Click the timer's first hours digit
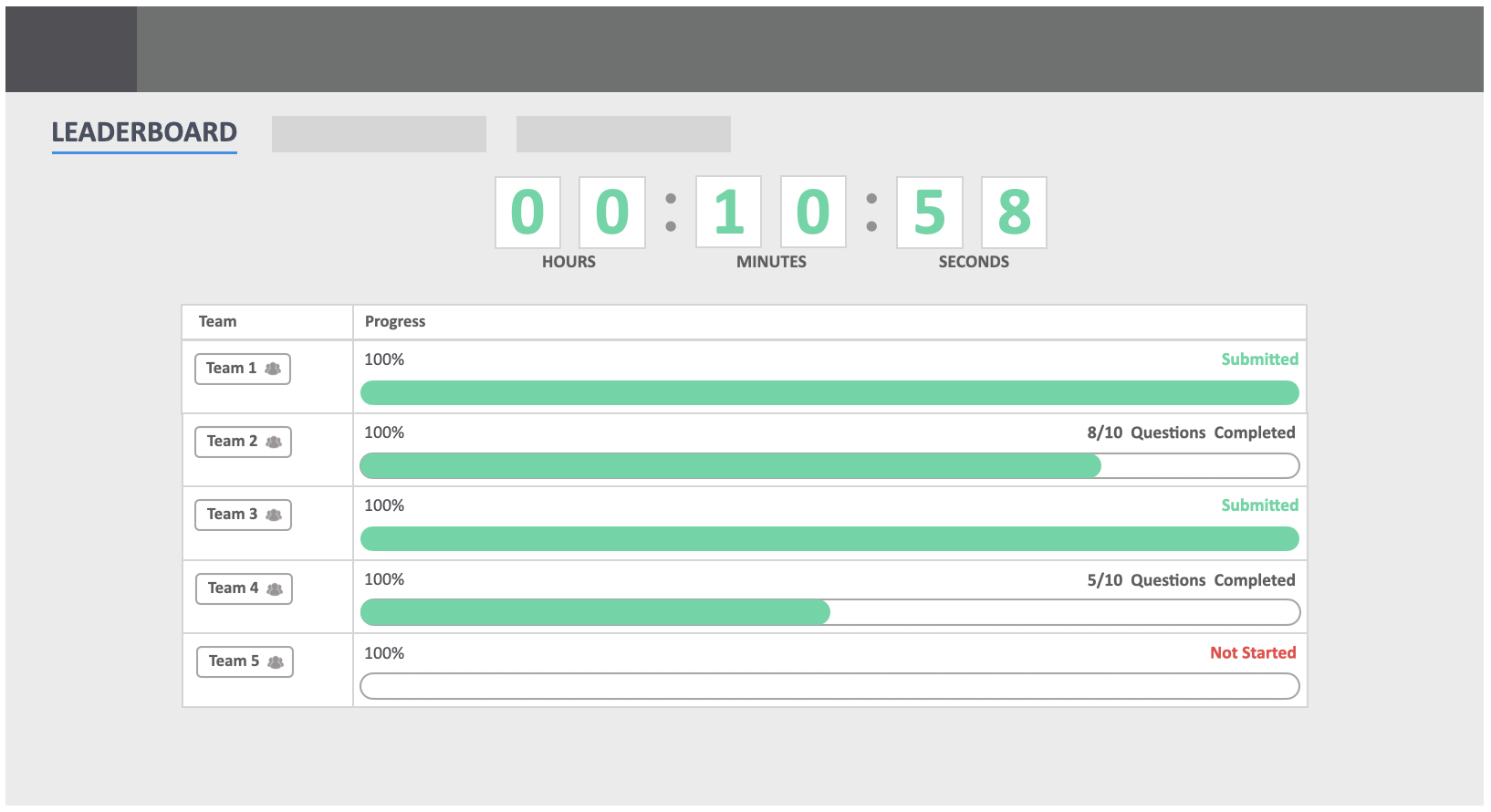The image size is (1491, 812). pyautogui.click(x=527, y=213)
